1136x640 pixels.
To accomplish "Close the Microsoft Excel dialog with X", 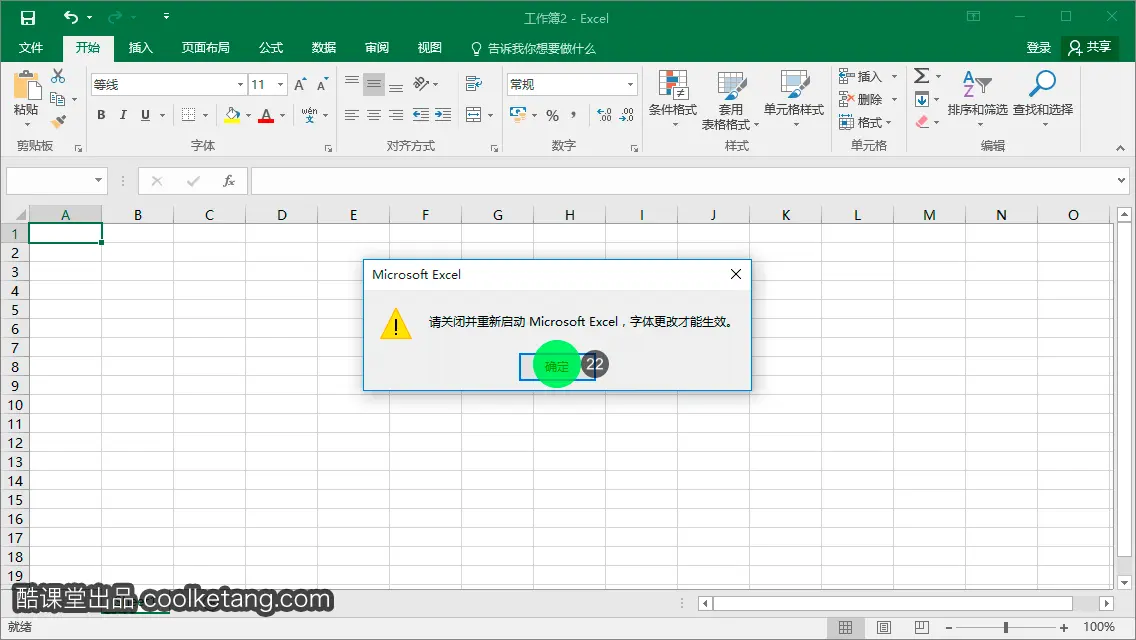I will pos(736,274).
